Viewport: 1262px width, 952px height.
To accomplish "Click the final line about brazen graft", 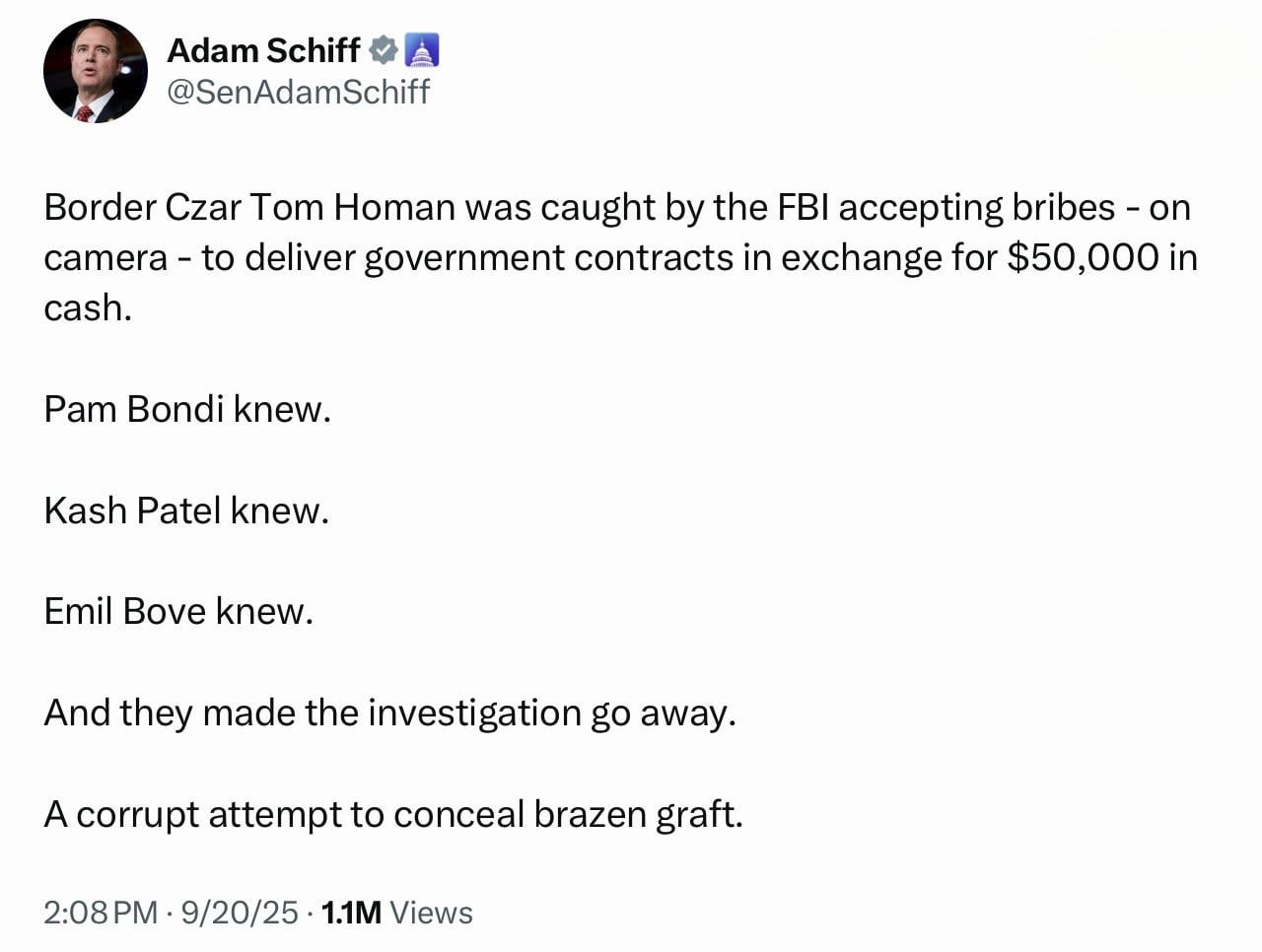I will pos(394,814).
